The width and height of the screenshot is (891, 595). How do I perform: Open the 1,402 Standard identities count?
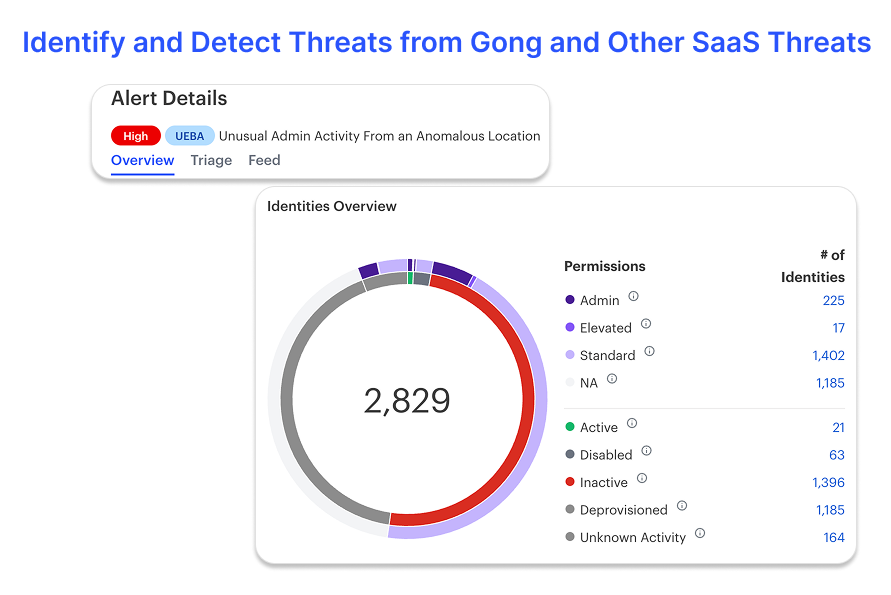pos(828,355)
